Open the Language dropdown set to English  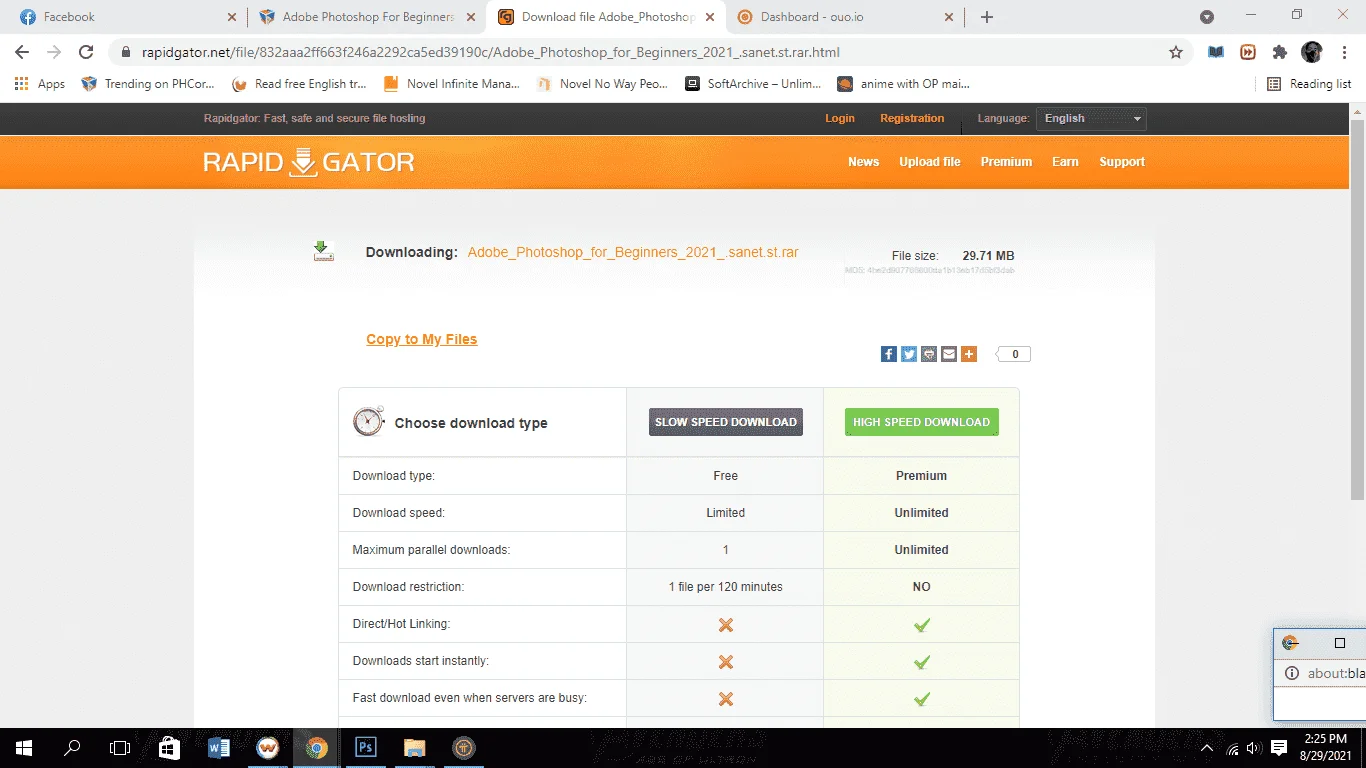click(x=1091, y=118)
